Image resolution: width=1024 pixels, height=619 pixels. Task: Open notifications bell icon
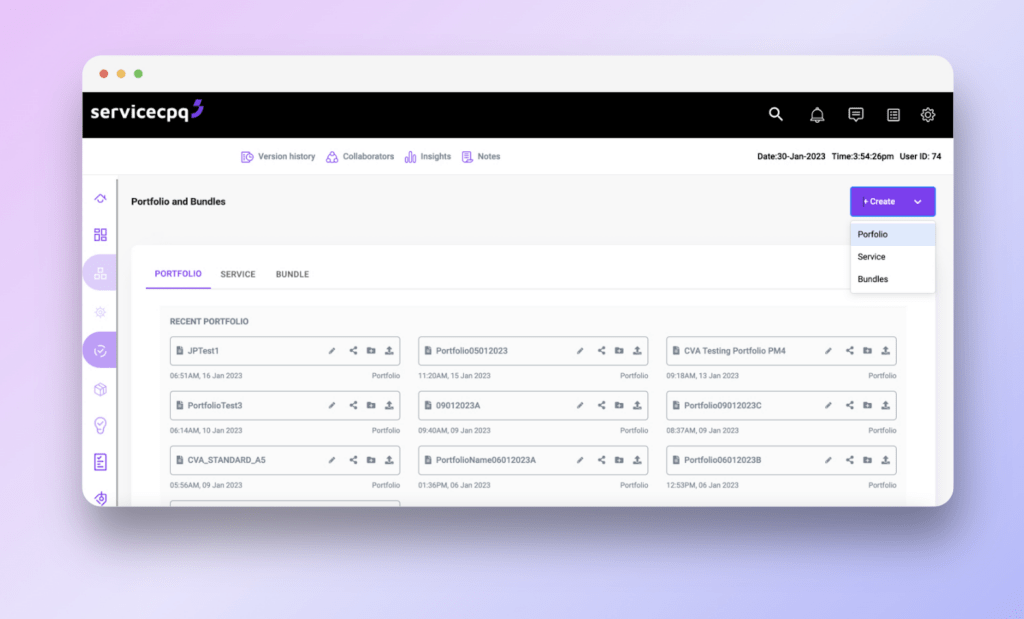(816, 115)
